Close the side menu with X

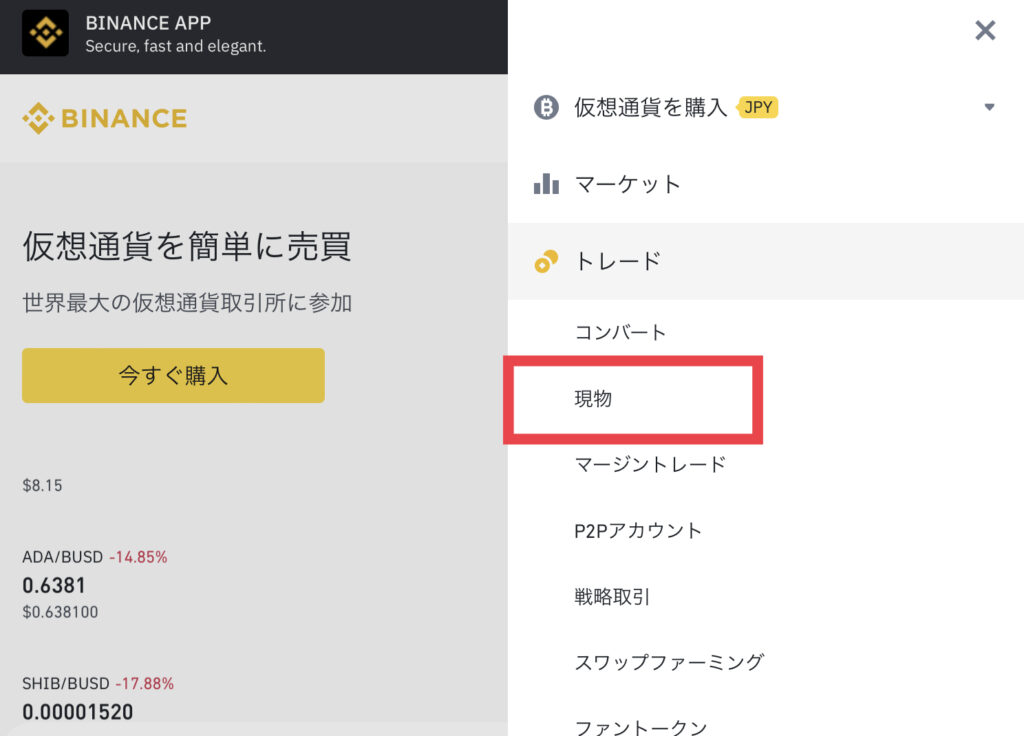pyautogui.click(x=985, y=30)
